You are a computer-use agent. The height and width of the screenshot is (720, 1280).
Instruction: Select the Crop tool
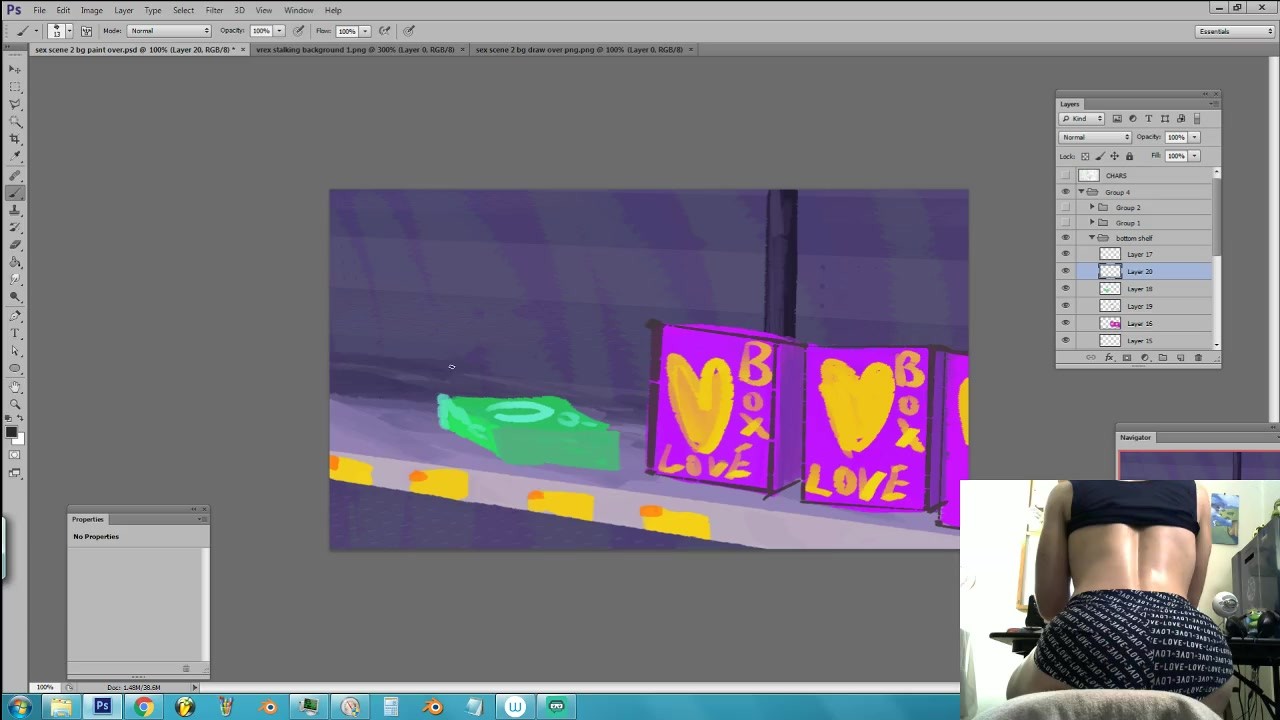(15, 138)
